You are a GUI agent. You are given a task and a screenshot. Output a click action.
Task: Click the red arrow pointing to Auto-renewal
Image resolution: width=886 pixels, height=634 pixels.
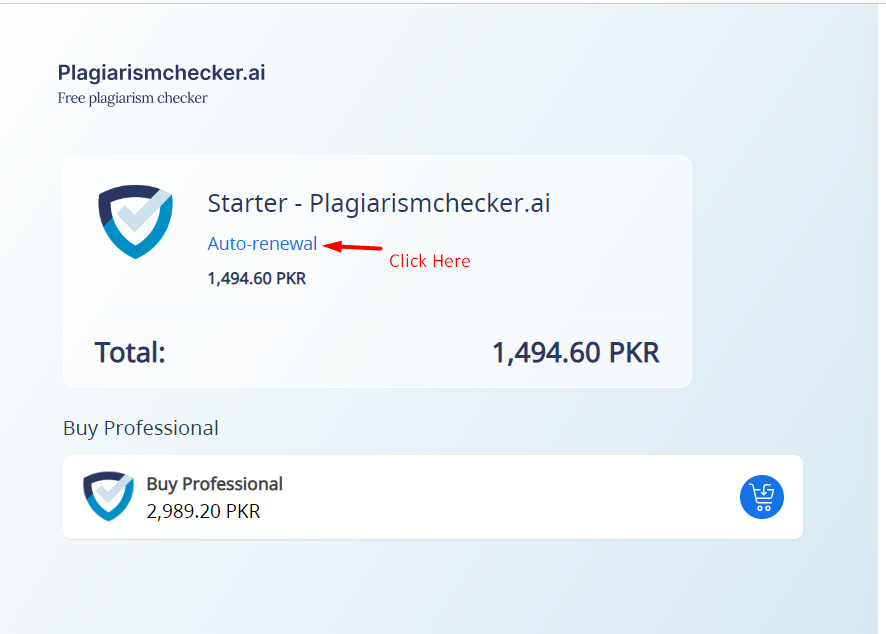[353, 246]
